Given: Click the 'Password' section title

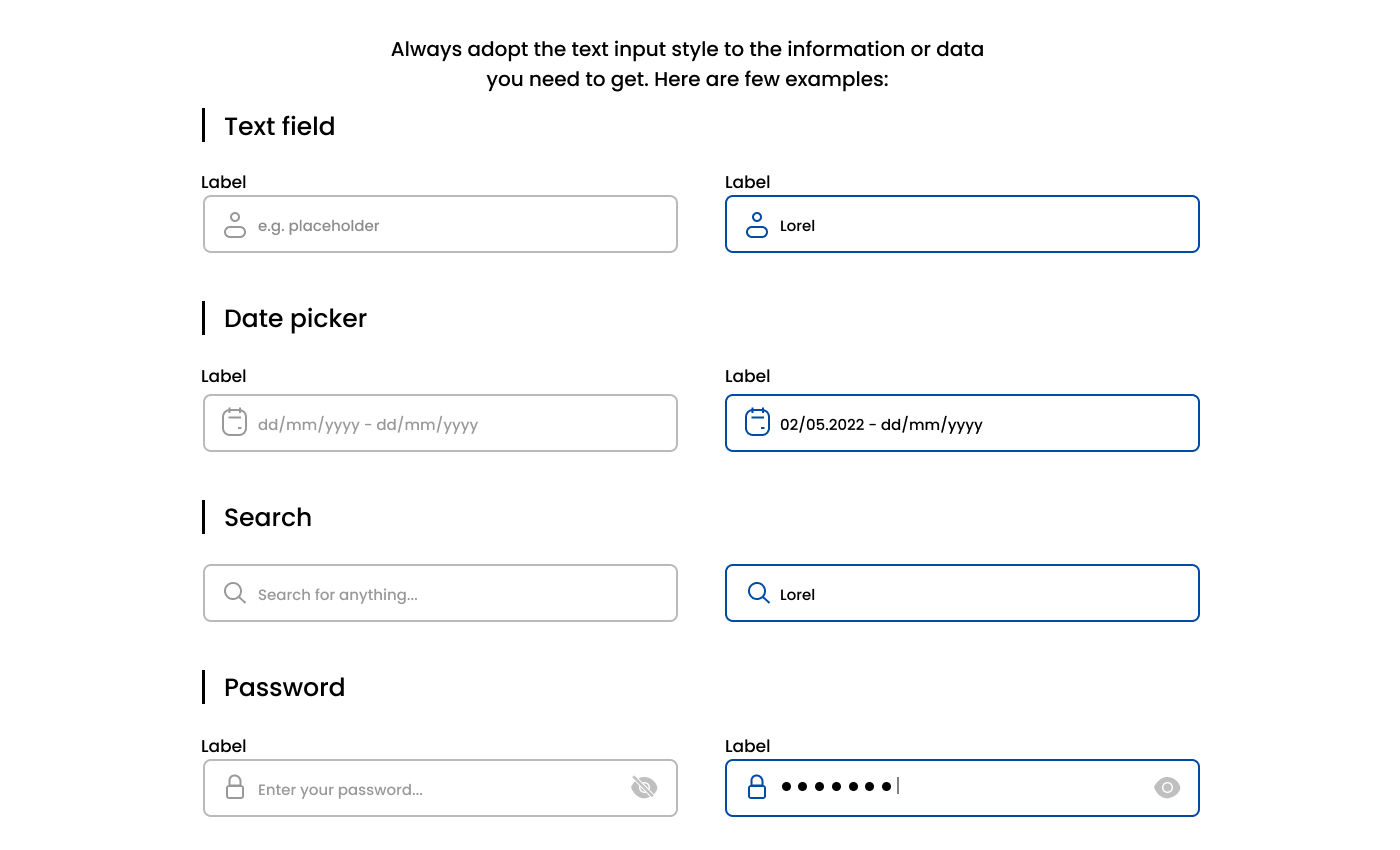Looking at the screenshot, I should pos(284,688).
